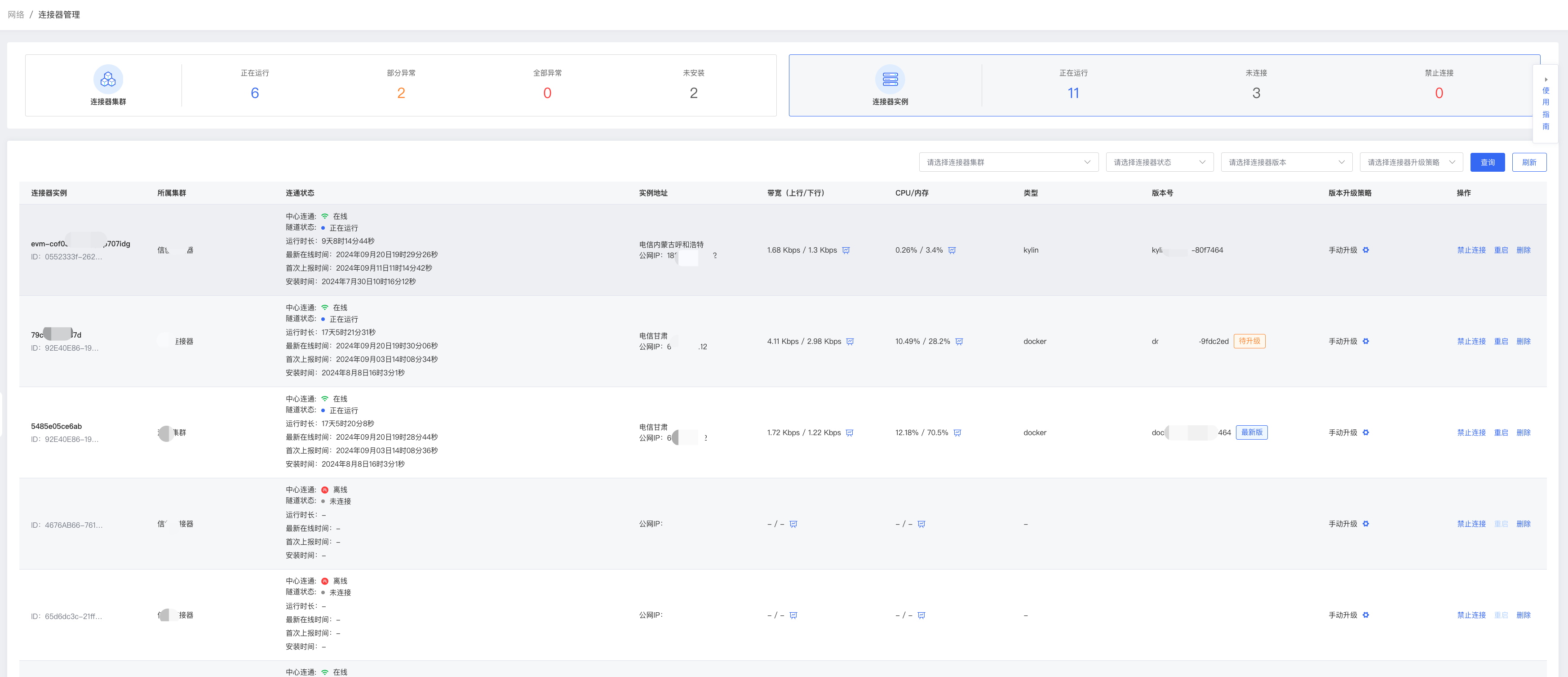Click the 带宽（上行/下行） column header
1568x677 pixels.
(795, 193)
